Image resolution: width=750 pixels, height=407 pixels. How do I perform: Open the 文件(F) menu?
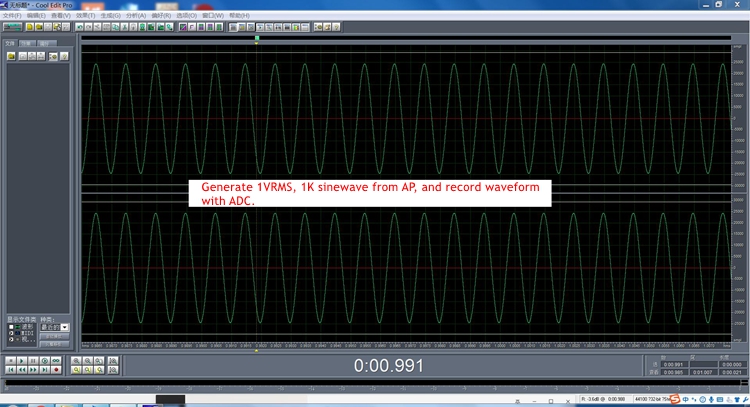tap(11, 16)
